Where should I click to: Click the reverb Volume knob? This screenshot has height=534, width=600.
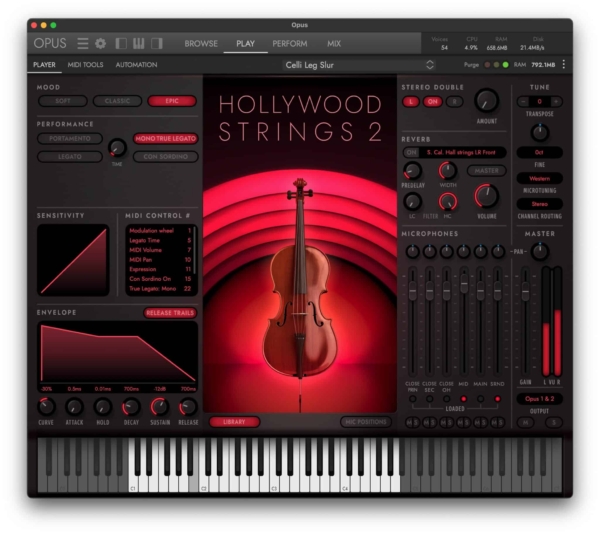tap(486, 196)
